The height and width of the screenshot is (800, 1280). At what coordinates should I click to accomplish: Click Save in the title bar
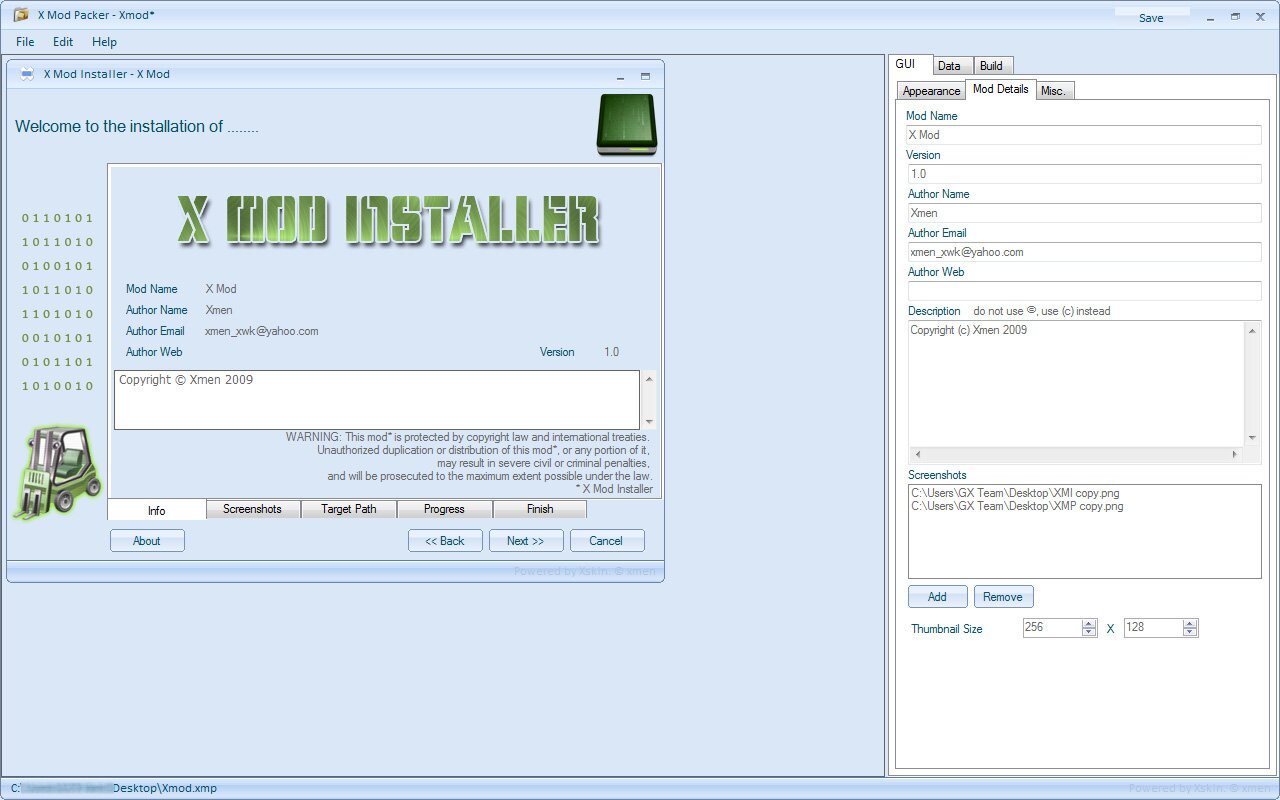click(x=1151, y=18)
